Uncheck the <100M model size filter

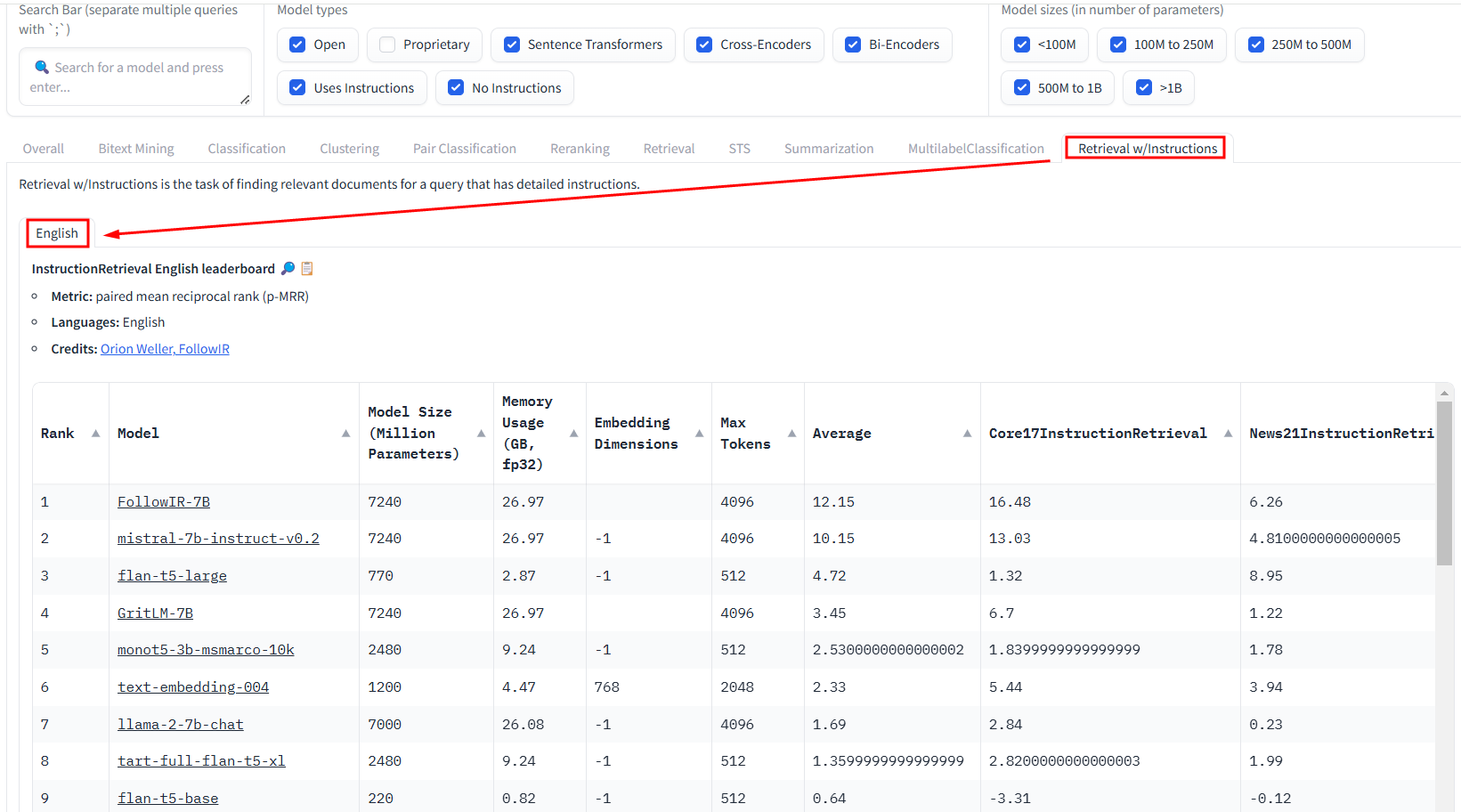(x=1022, y=45)
